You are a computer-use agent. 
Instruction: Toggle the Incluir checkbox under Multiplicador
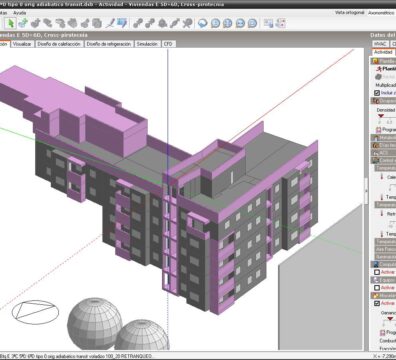(377, 93)
